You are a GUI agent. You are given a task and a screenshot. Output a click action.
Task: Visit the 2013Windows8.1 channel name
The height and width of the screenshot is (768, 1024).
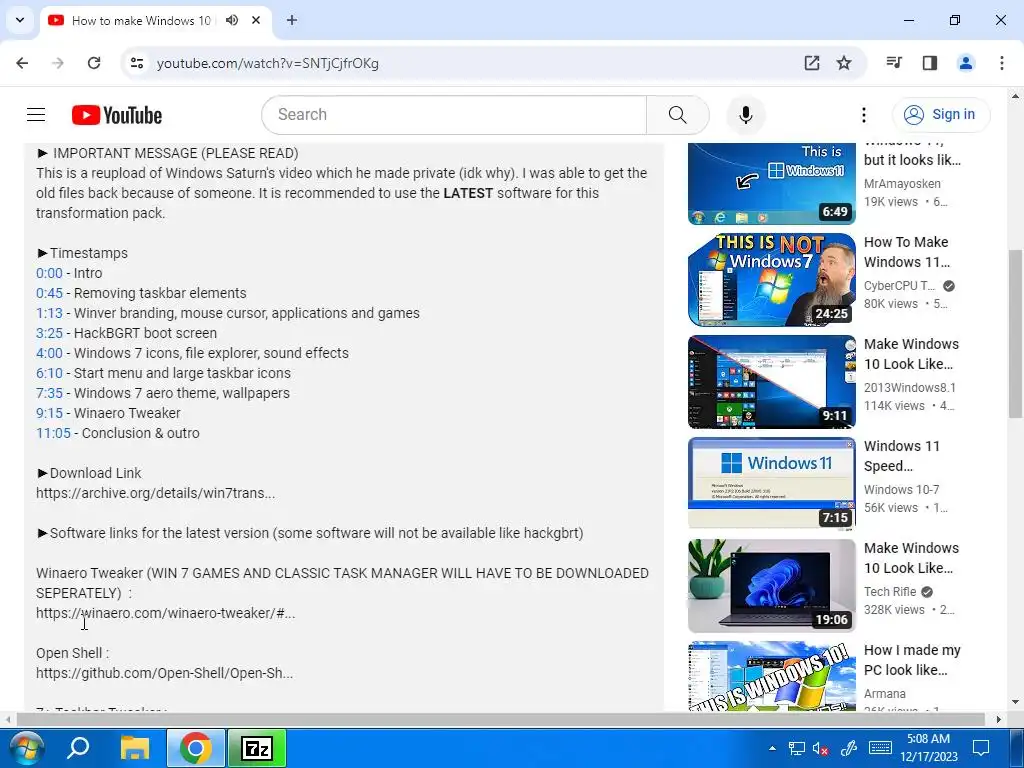[910, 387]
